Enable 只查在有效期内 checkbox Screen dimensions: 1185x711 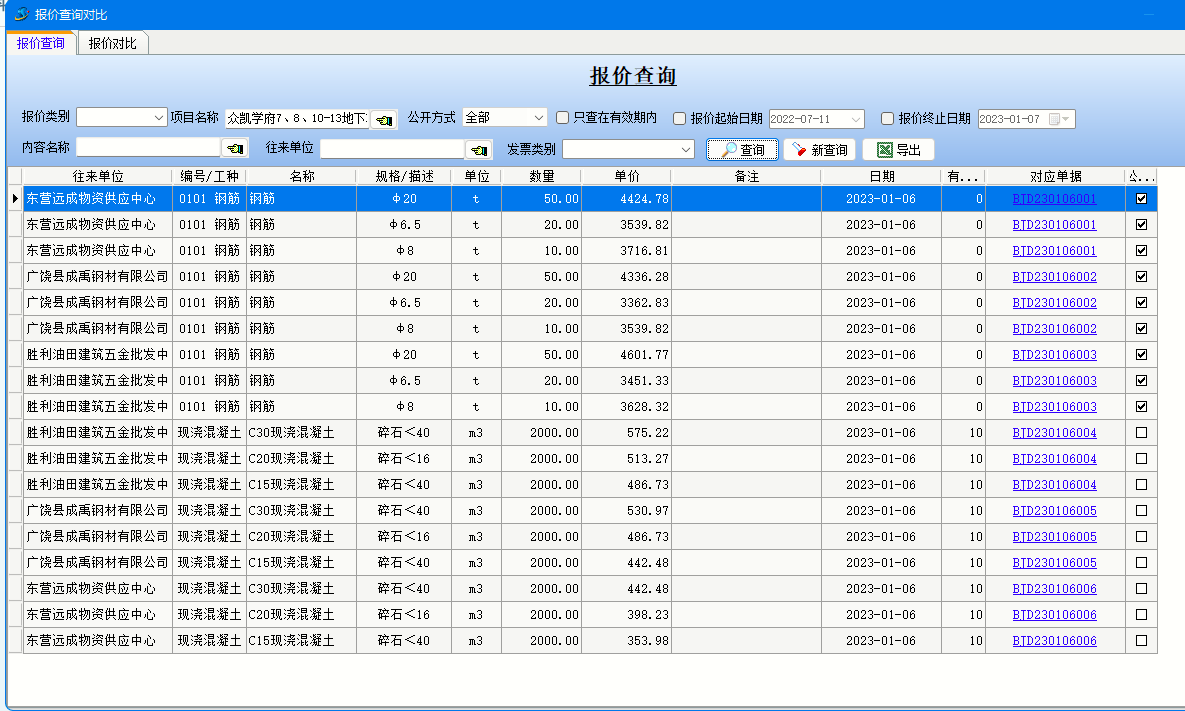(563, 118)
